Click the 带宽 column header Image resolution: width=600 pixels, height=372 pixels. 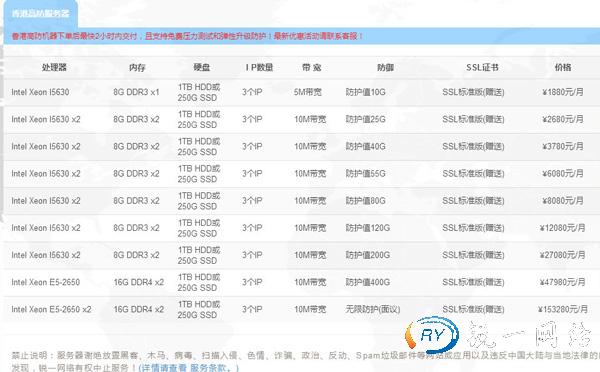point(311,67)
